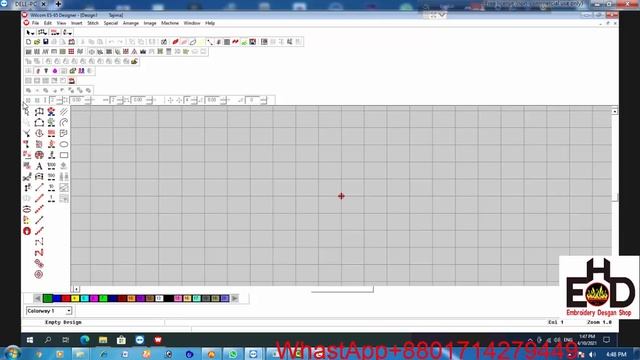Click the search icon in the remote taskbar
This screenshot has width=640, height=360.
48,340
